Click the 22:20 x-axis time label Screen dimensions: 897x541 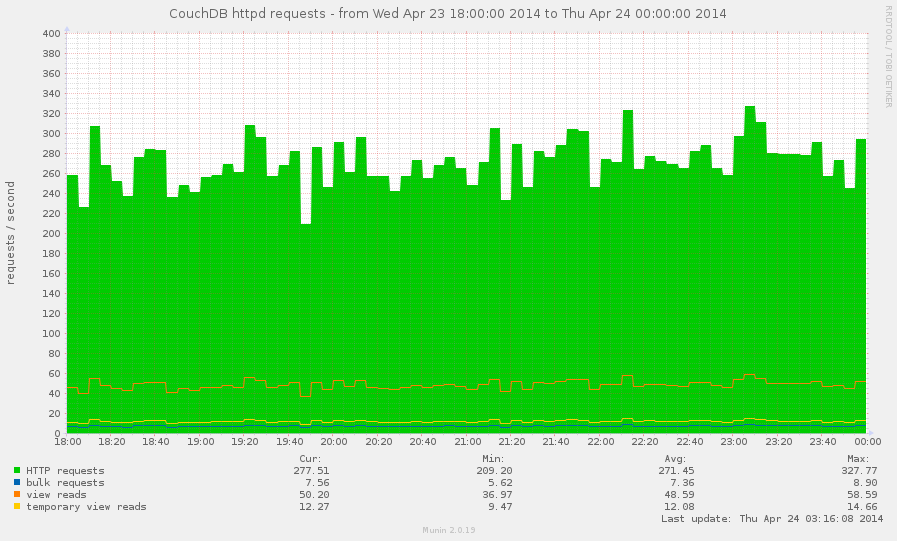tap(645, 441)
